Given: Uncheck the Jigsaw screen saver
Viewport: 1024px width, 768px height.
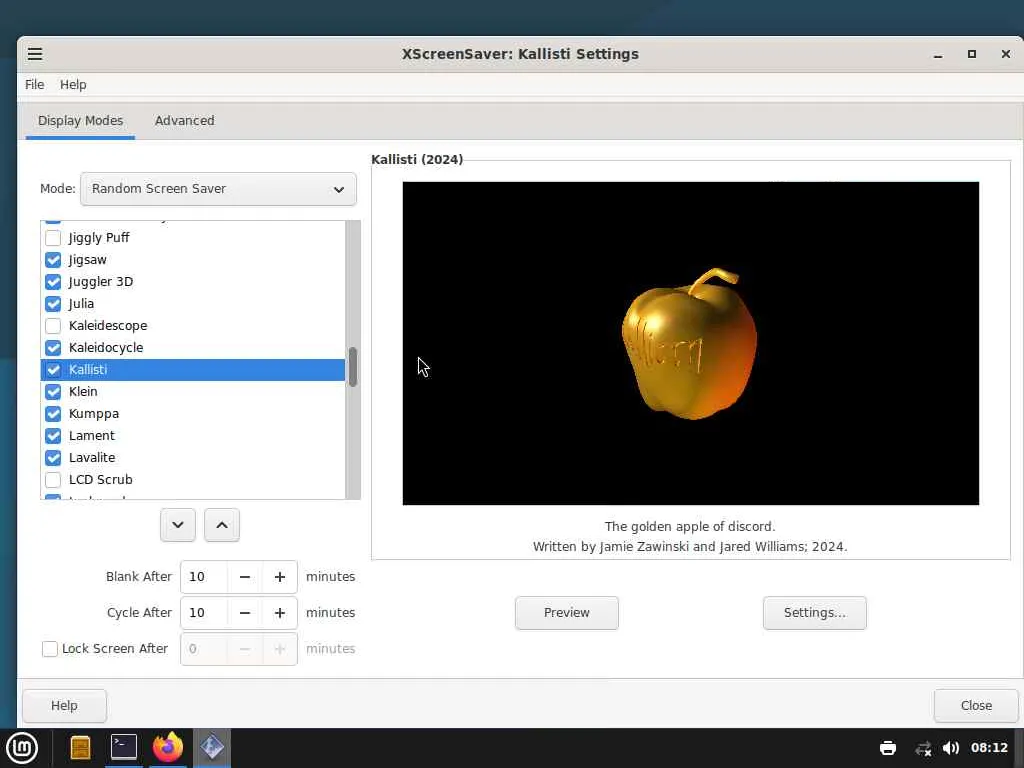Looking at the screenshot, I should pos(54,260).
